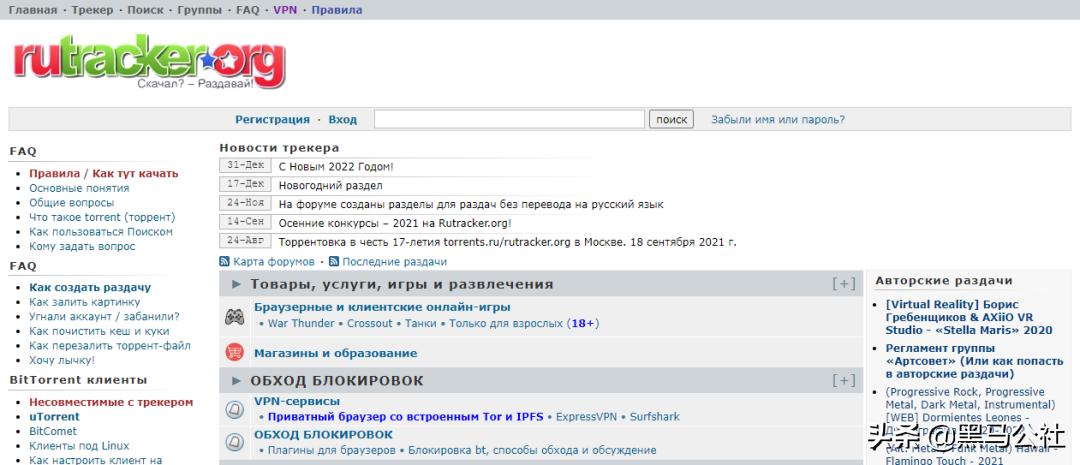Click the red shopping cart icon
1080x465 pixels.
click(234, 353)
